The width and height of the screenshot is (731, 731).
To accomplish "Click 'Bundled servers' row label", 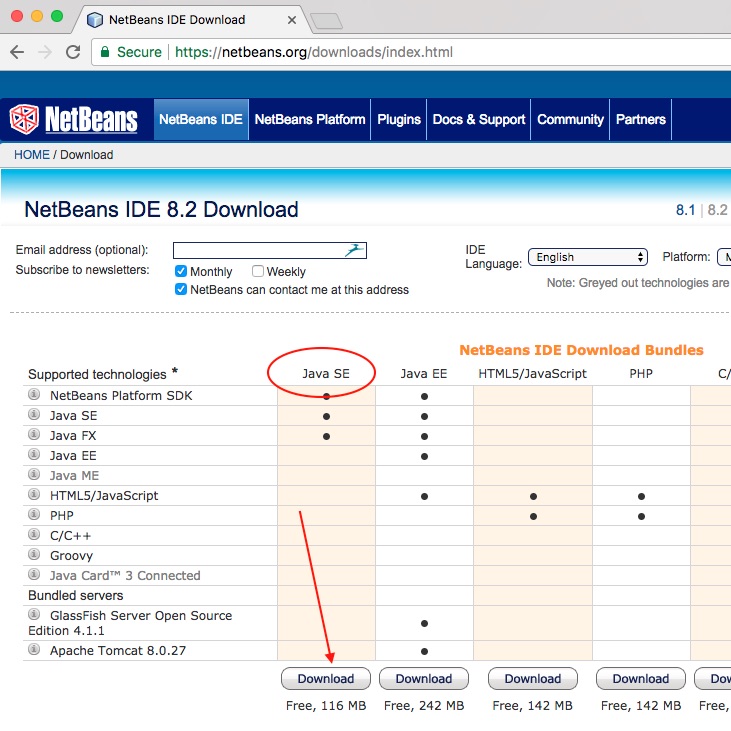I will click(76, 595).
